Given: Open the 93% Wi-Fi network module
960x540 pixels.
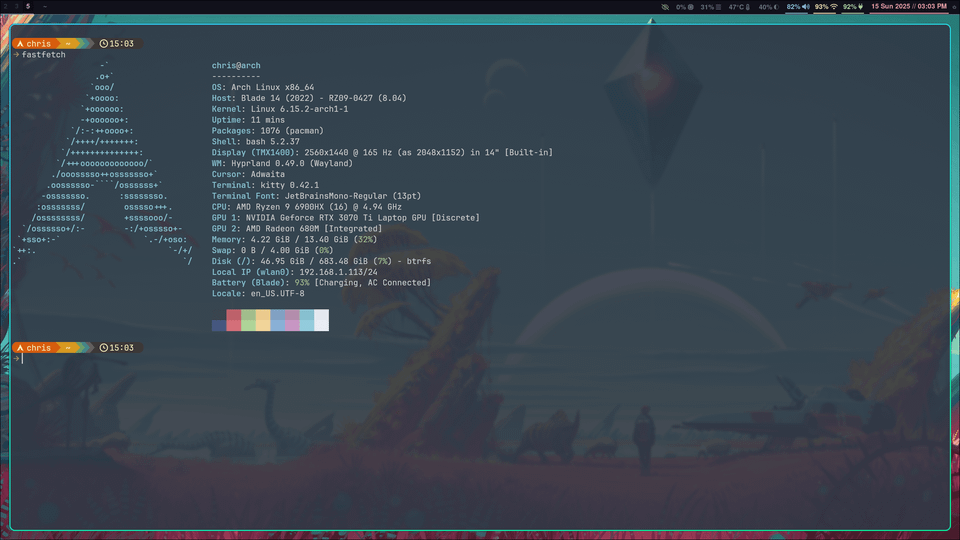Looking at the screenshot, I should (x=826, y=7).
